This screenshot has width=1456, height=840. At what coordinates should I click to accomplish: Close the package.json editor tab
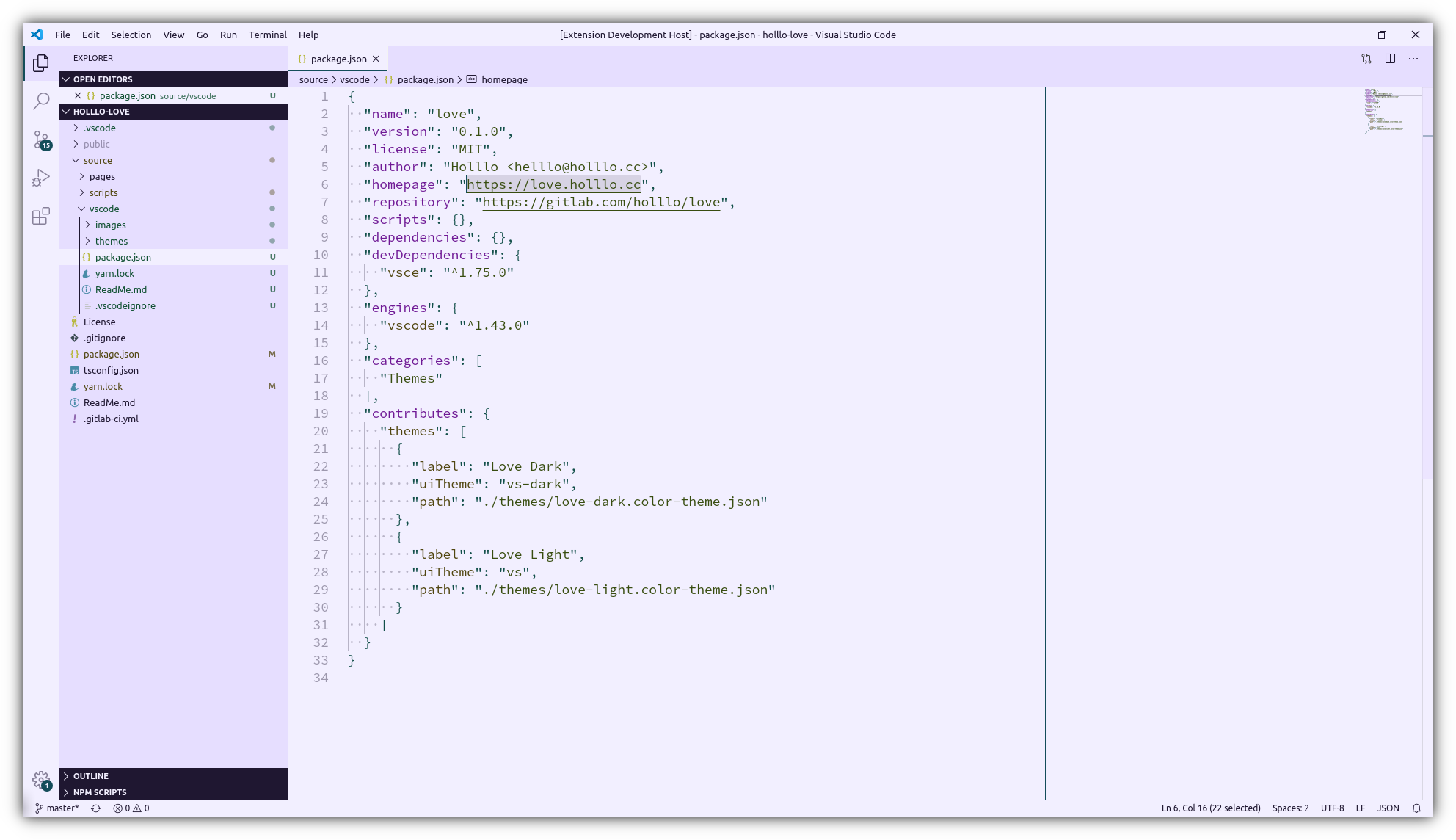click(376, 59)
